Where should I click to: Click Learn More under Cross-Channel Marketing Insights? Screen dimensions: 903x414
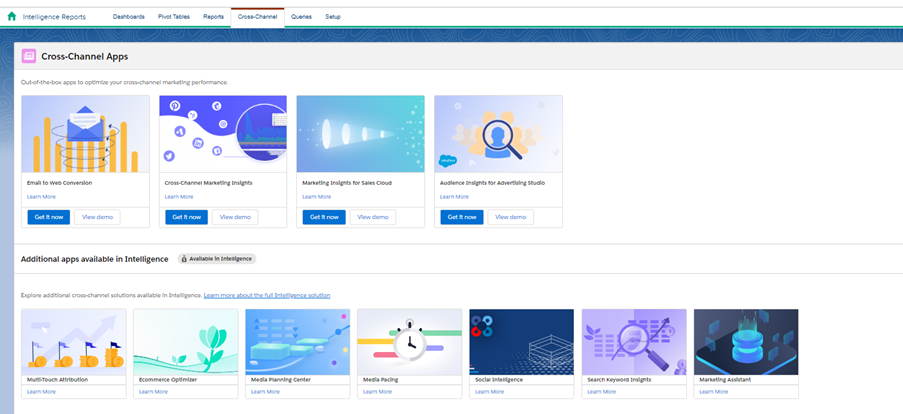pos(179,197)
